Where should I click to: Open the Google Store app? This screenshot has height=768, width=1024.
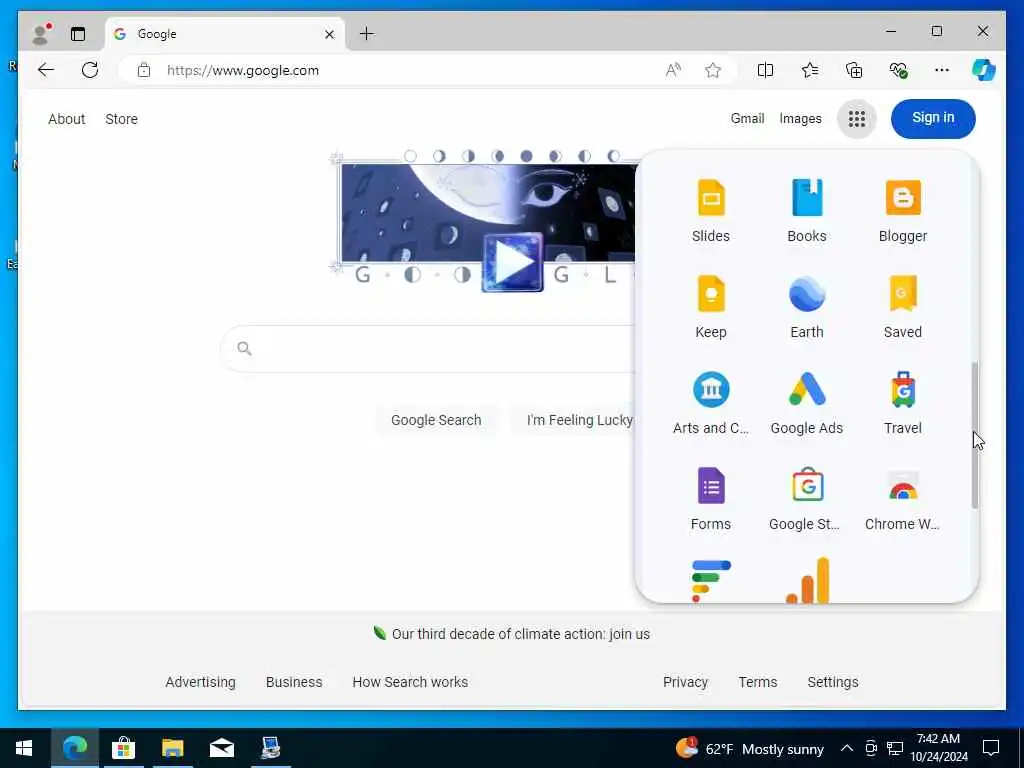click(x=807, y=498)
